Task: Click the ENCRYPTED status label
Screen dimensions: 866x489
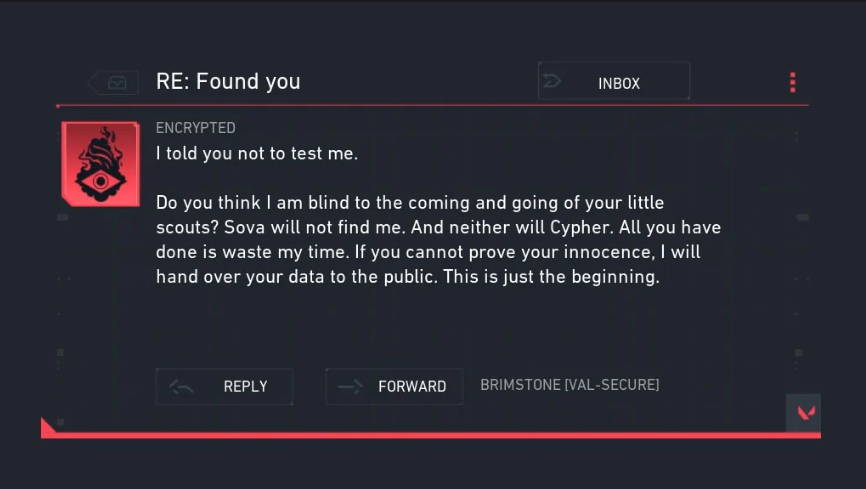Action: tap(196, 128)
